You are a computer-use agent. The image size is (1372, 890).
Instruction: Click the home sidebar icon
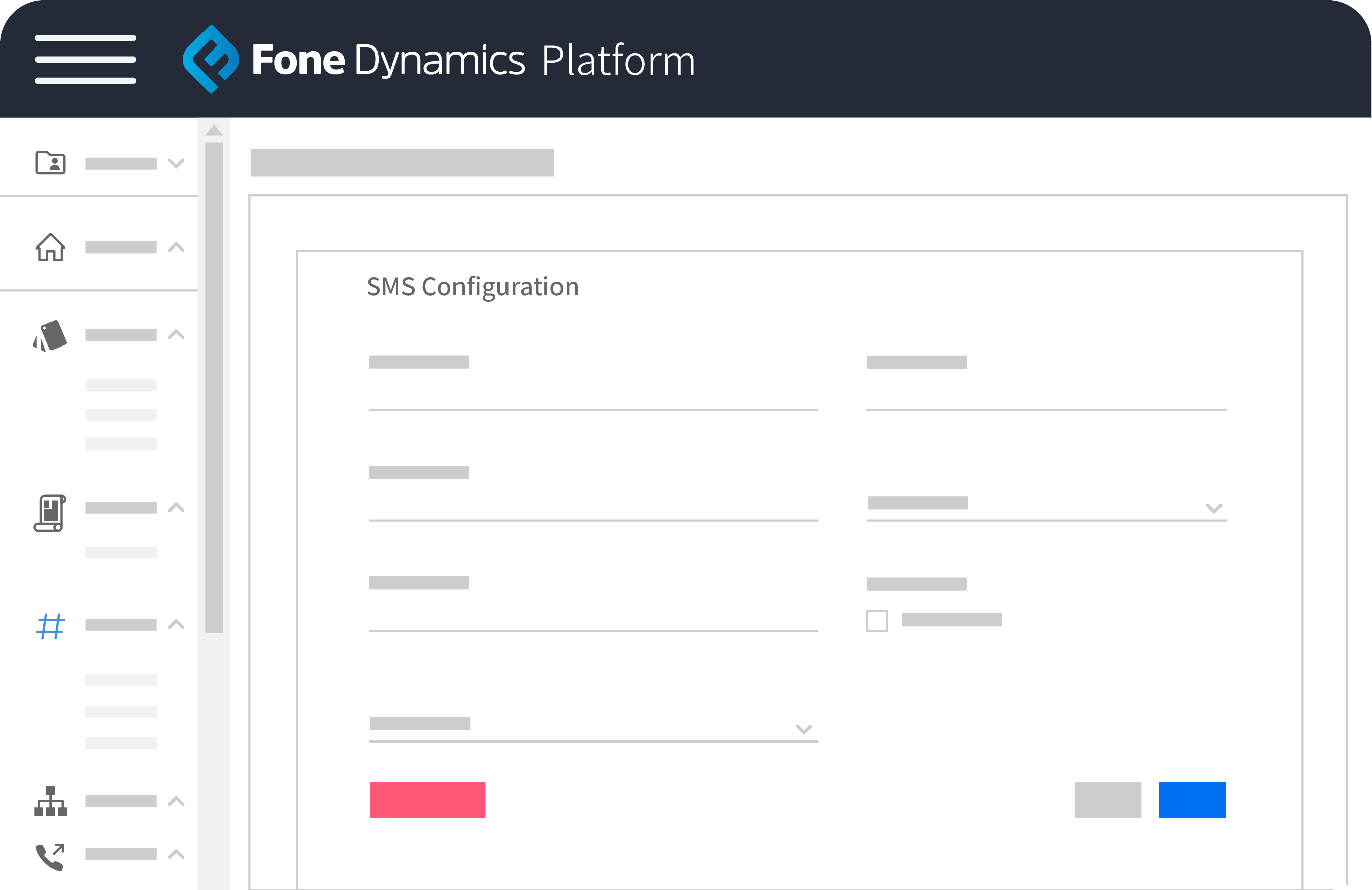coord(50,248)
